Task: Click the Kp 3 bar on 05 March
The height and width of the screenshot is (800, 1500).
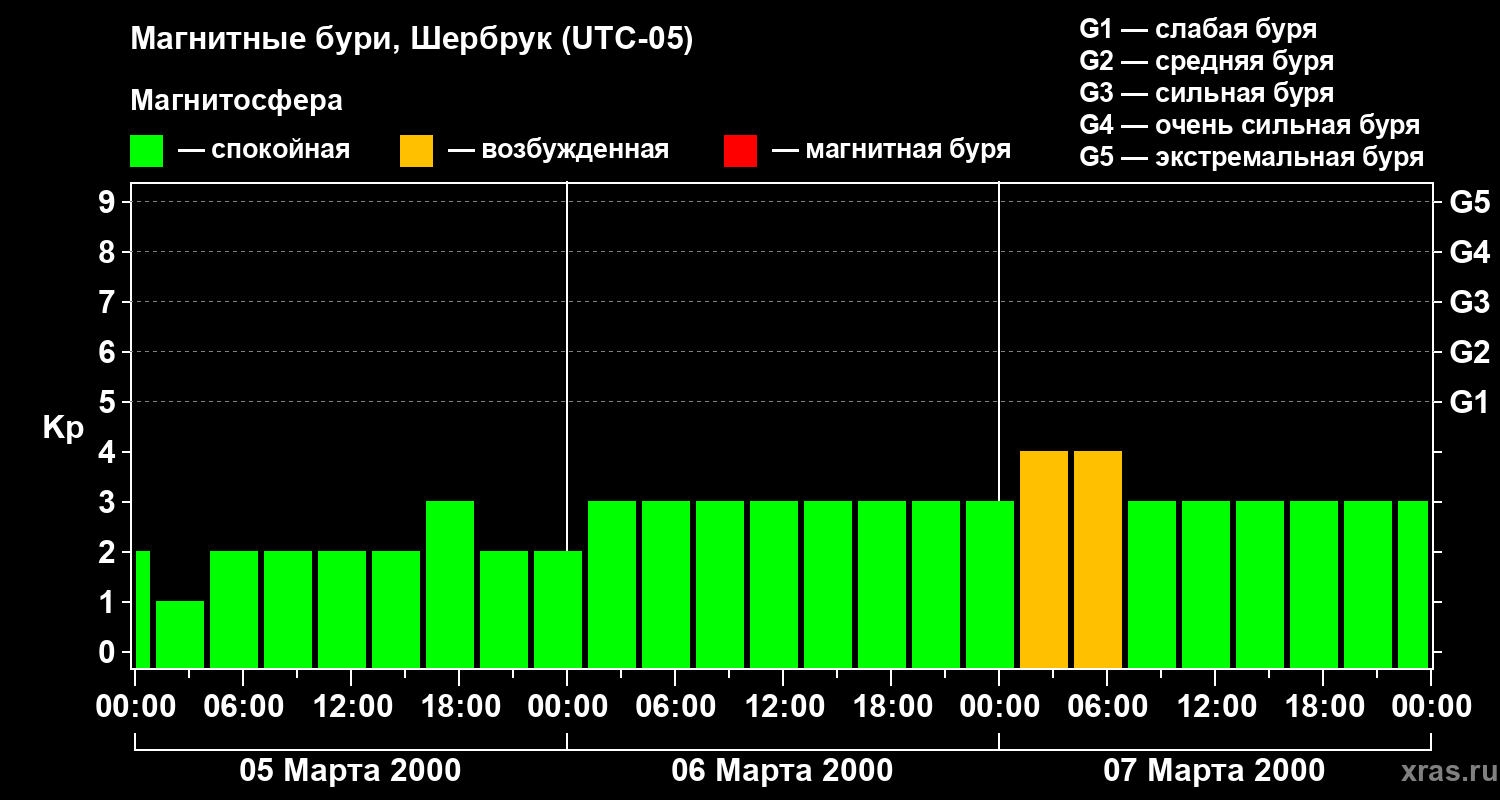Action: (x=450, y=584)
